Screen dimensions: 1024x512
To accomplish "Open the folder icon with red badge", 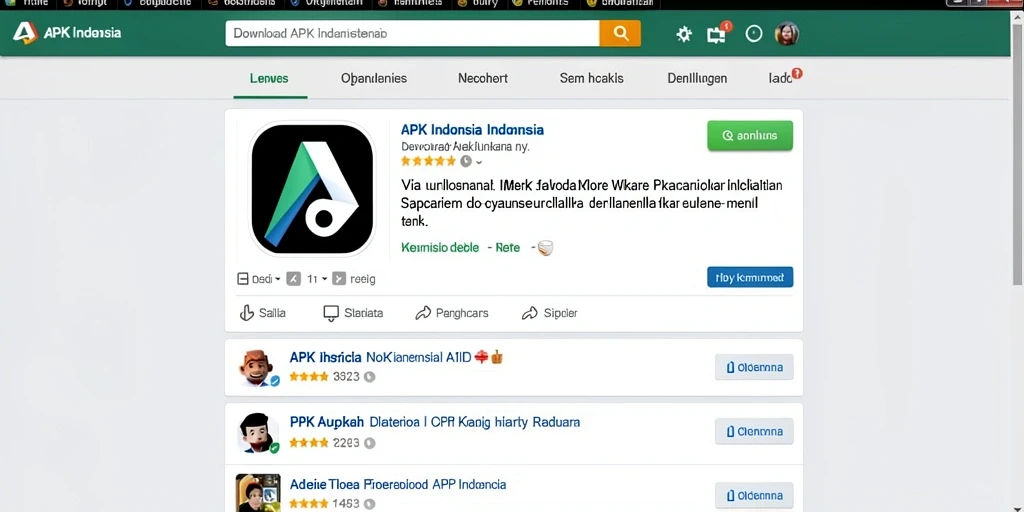I will [x=717, y=34].
